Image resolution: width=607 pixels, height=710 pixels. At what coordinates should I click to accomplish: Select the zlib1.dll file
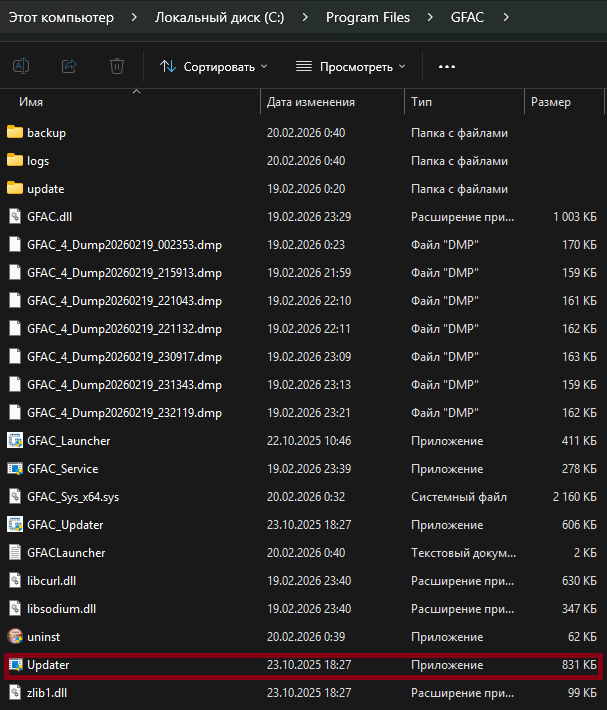[47, 692]
